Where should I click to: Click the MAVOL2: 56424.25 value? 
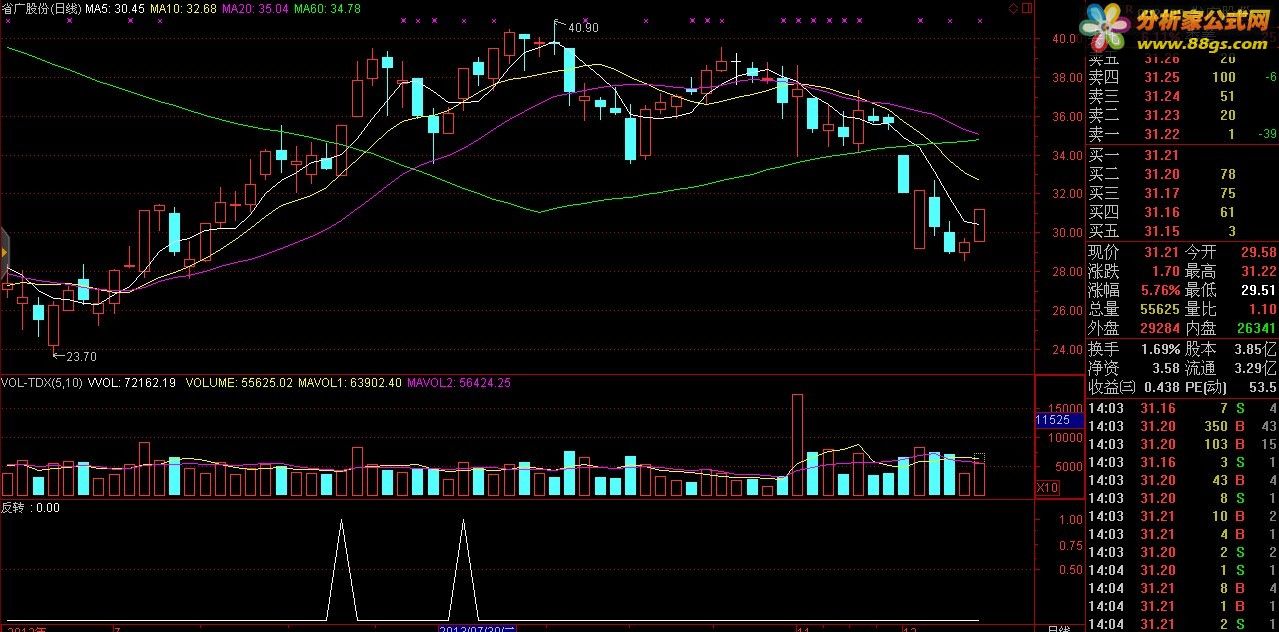pyautogui.click(x=459, y=382)
